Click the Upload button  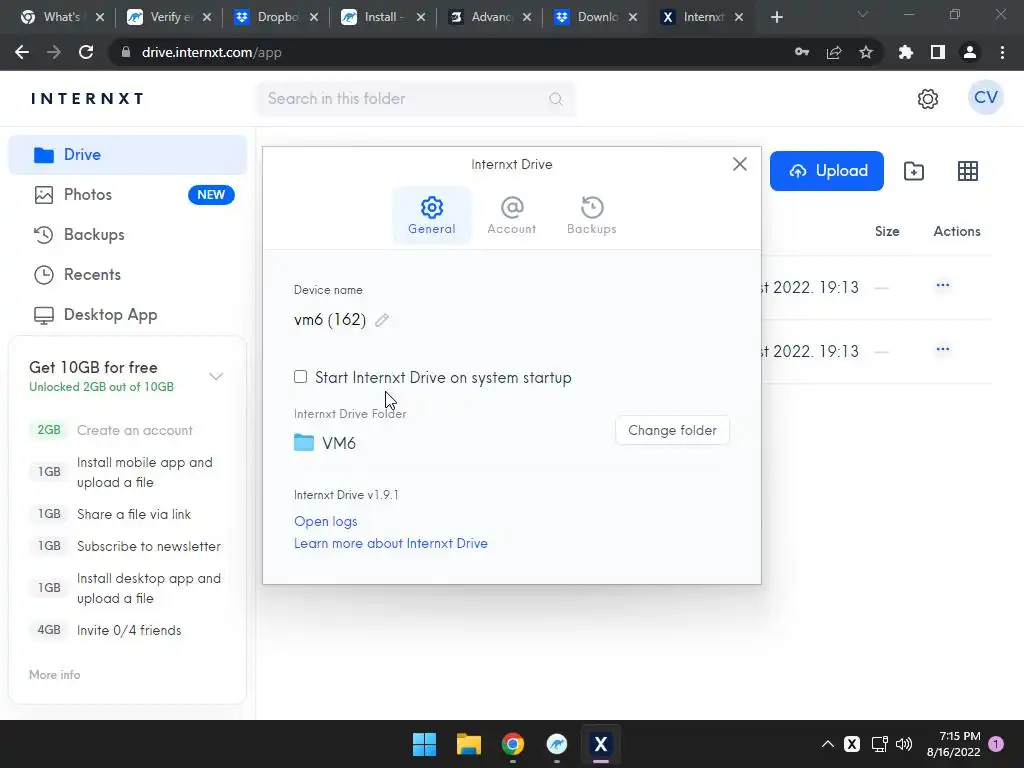826,171
